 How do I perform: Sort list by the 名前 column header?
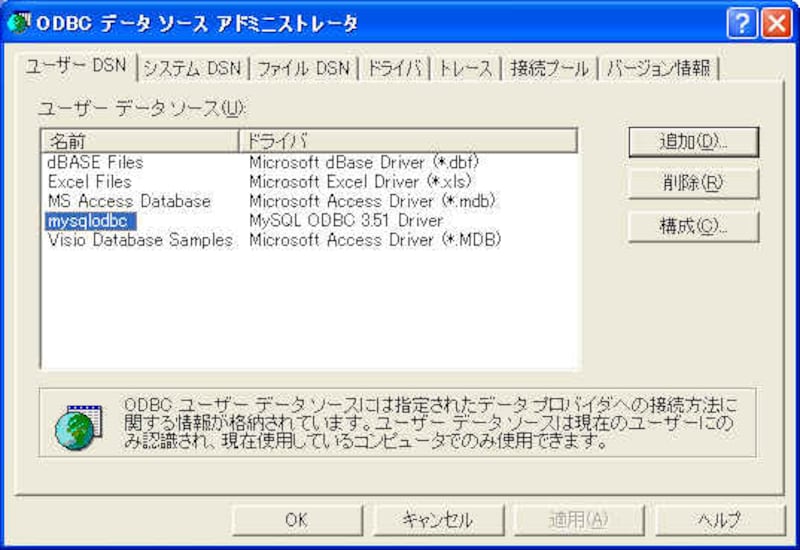tap(140, 141)
